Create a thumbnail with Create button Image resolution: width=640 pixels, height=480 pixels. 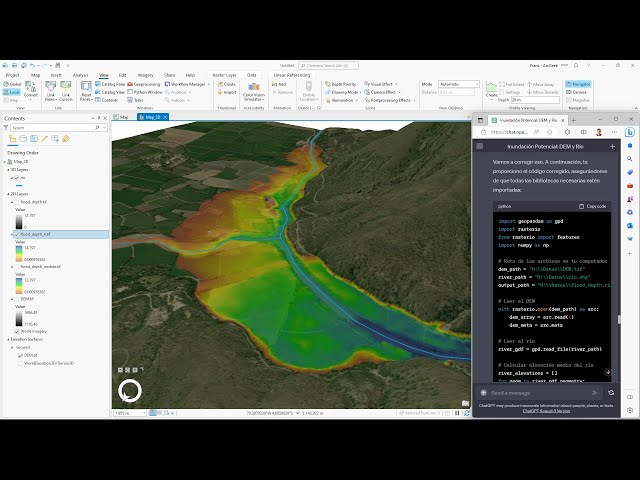point(227,84)
